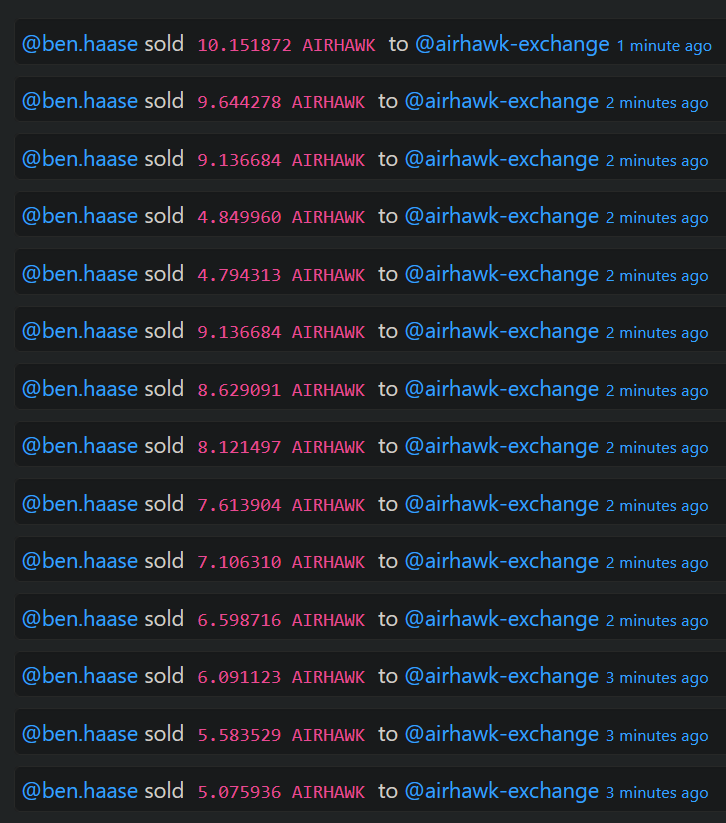This screenshot has height=823, width=726.
Task: Select the 7.613904 AIRHAWK amount
Action: pos(281,505)
